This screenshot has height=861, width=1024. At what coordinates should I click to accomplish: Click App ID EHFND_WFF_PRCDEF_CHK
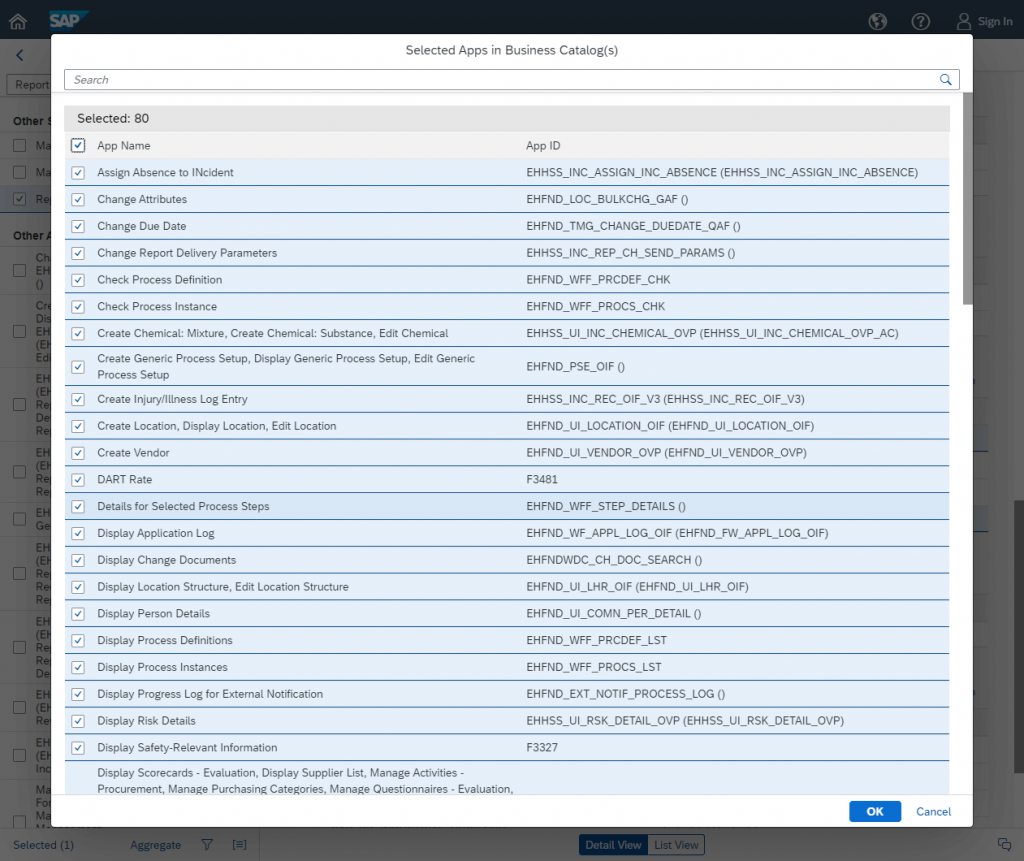(598, 280)
